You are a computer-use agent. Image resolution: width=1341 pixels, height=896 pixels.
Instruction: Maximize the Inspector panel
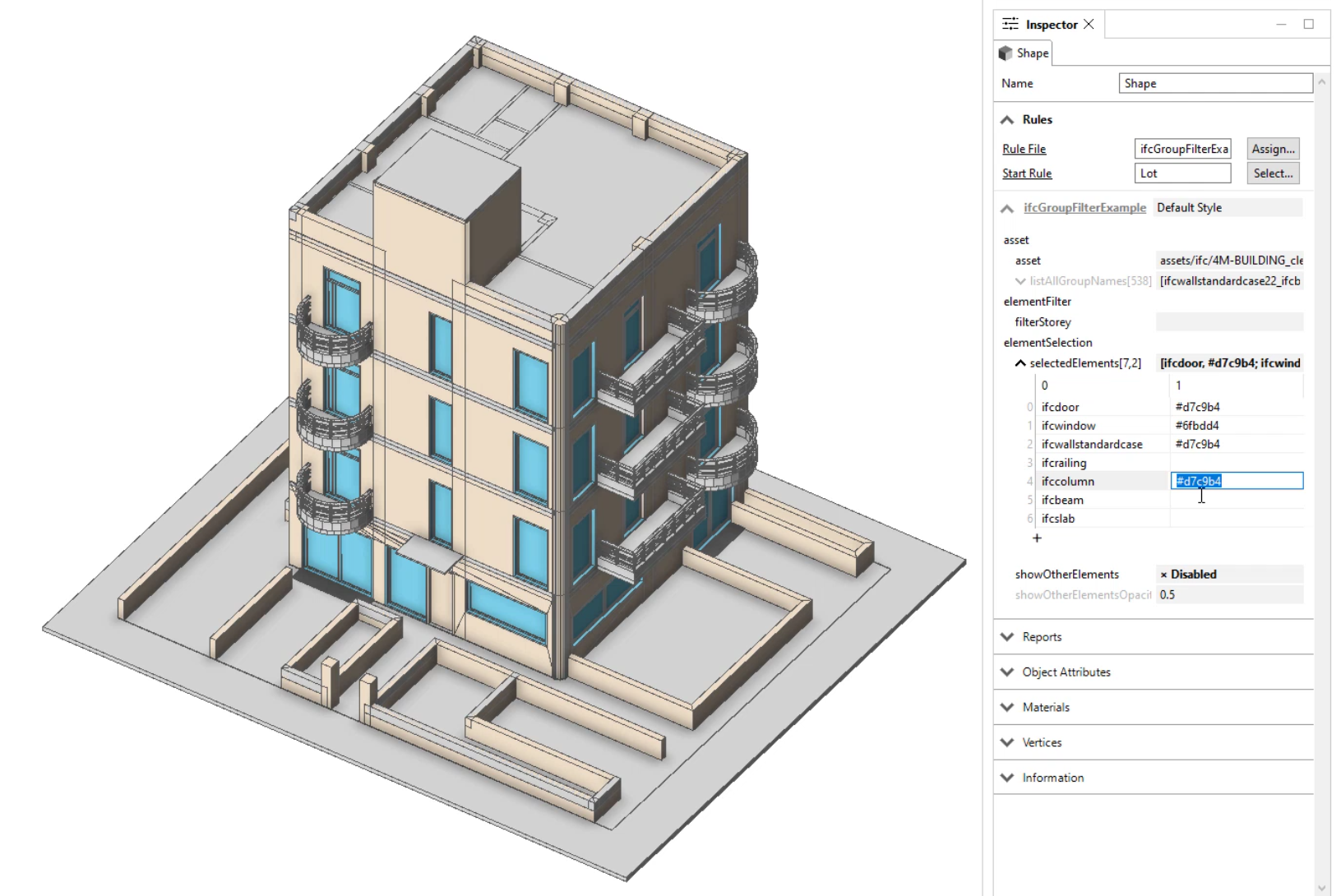point(1308,24)
